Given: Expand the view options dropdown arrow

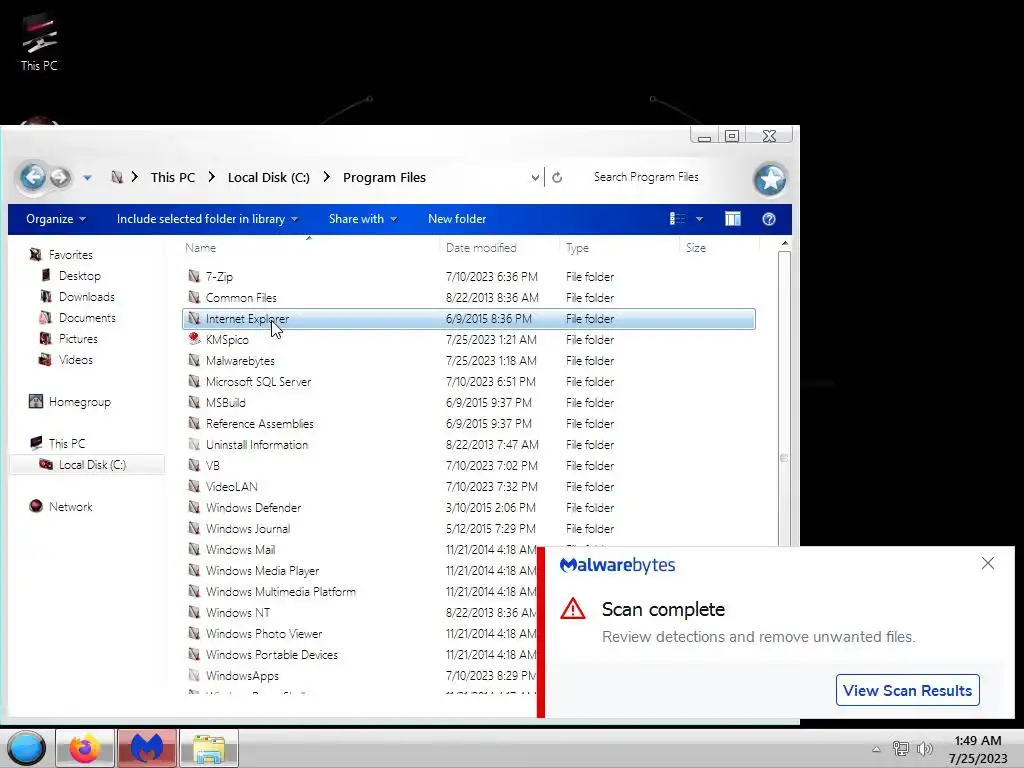Looking at the screenshot, I should (x=699, y=219).
